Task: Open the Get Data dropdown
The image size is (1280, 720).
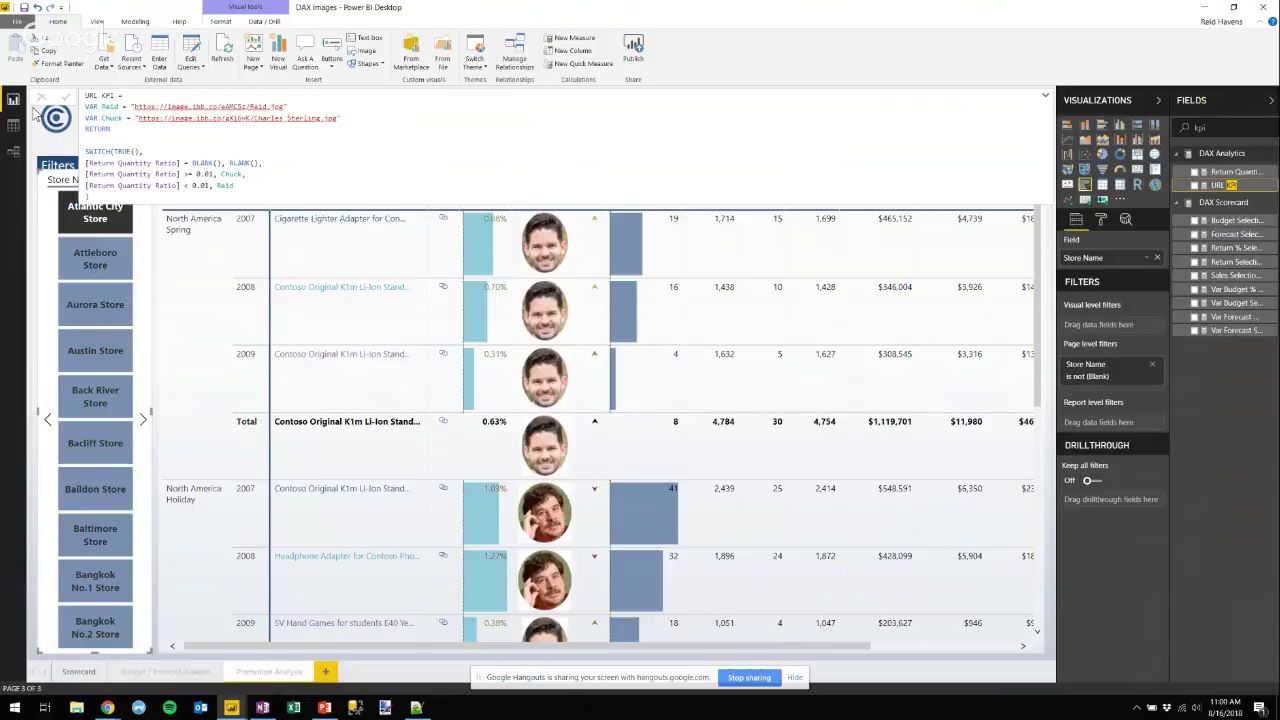Action: click(104, 52)
